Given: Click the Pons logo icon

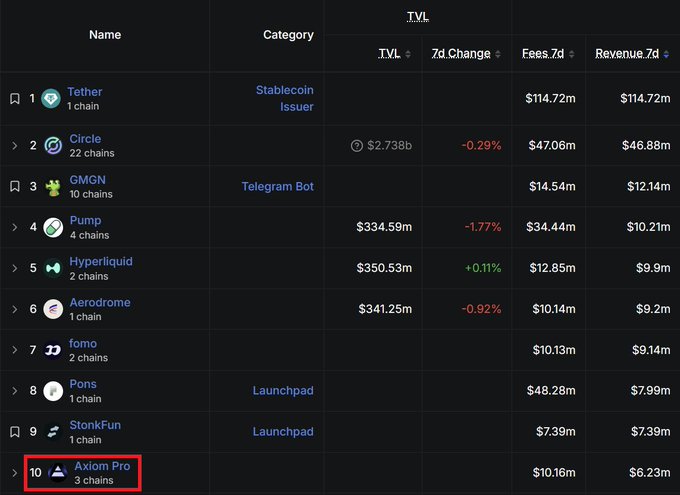Looking at the screenshot, I should (x=53, y=391).
